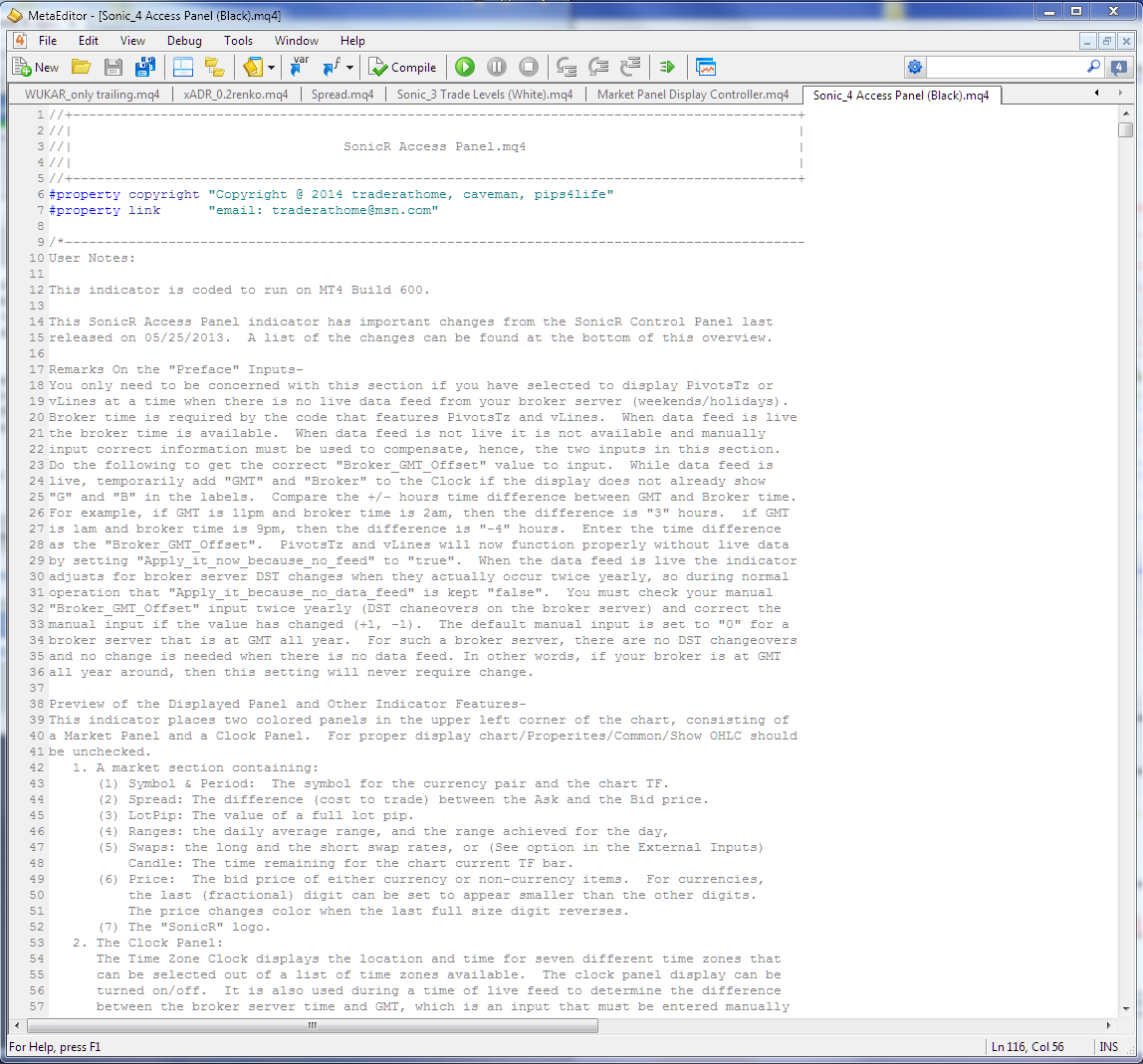This screenshot has width=1143, height=1064.
Task: Expand the function list dropdown arrow
Action: (349, 67)
